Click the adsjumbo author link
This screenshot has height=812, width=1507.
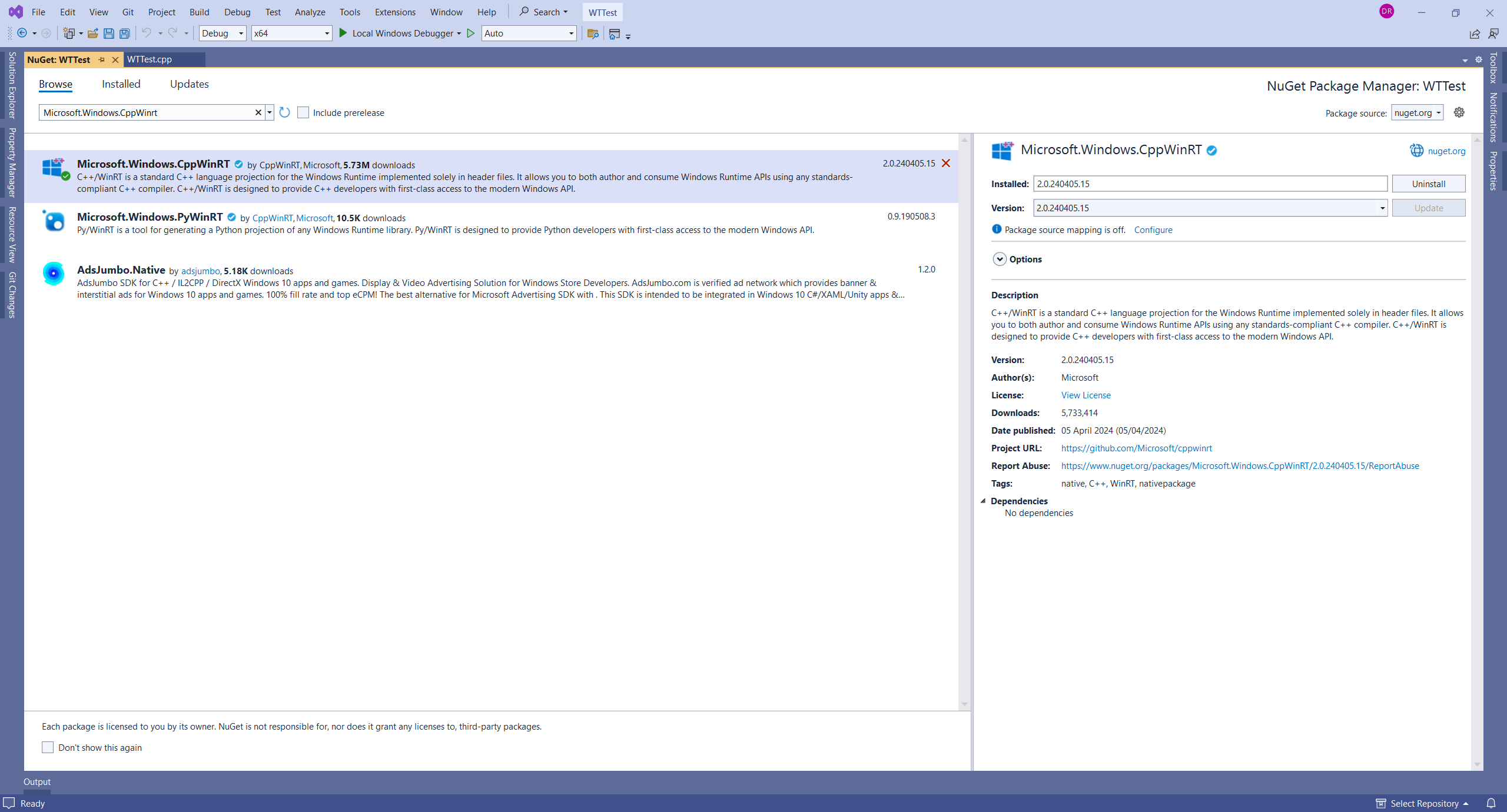pyautogui.click(x=201, y=271)
